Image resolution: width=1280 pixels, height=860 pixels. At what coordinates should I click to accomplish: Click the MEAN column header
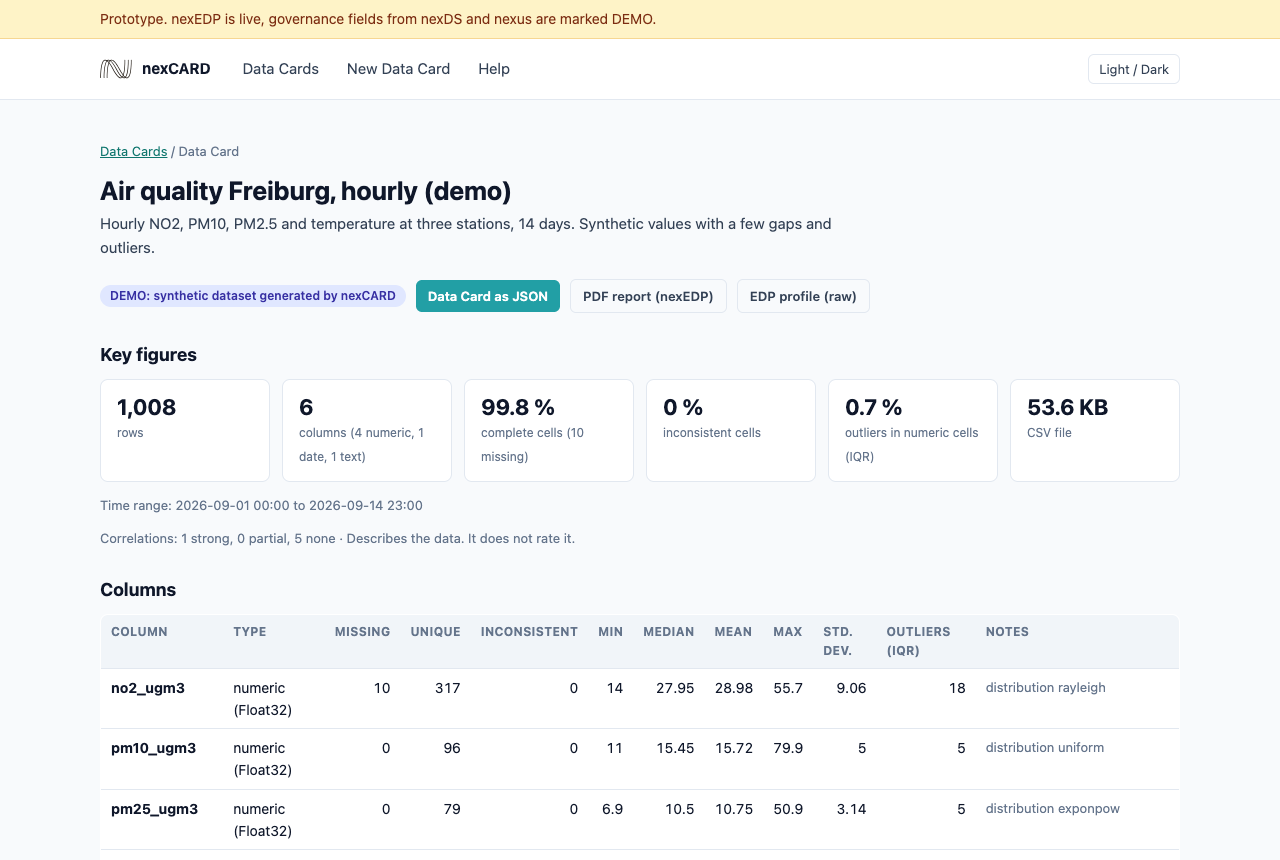click(733, 632)
